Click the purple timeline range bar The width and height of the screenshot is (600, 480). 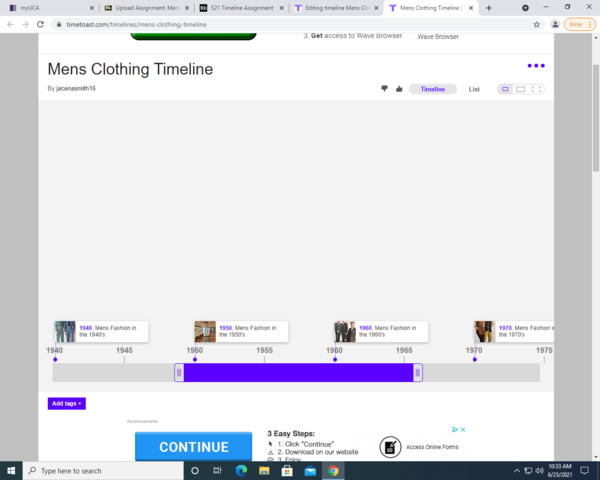298,372
